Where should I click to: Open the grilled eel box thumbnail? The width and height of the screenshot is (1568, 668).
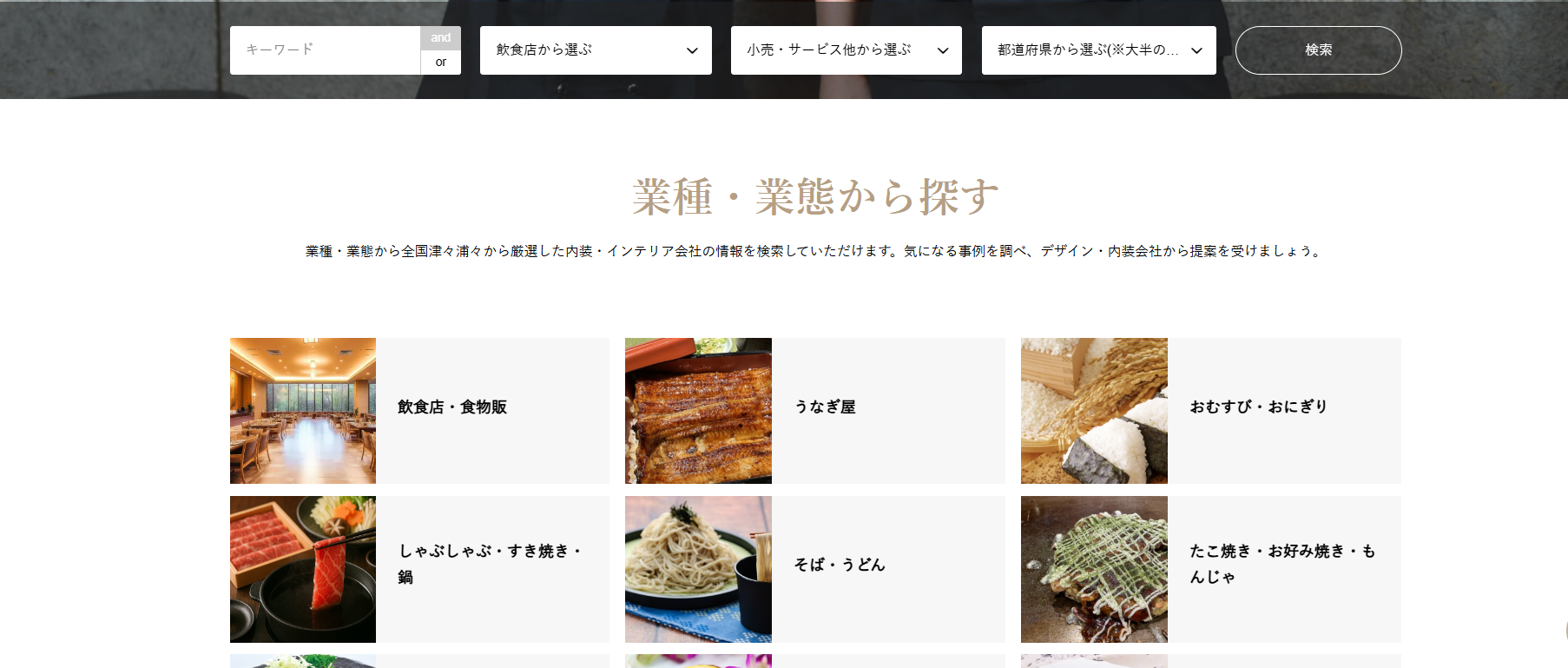tap(698, 411)
